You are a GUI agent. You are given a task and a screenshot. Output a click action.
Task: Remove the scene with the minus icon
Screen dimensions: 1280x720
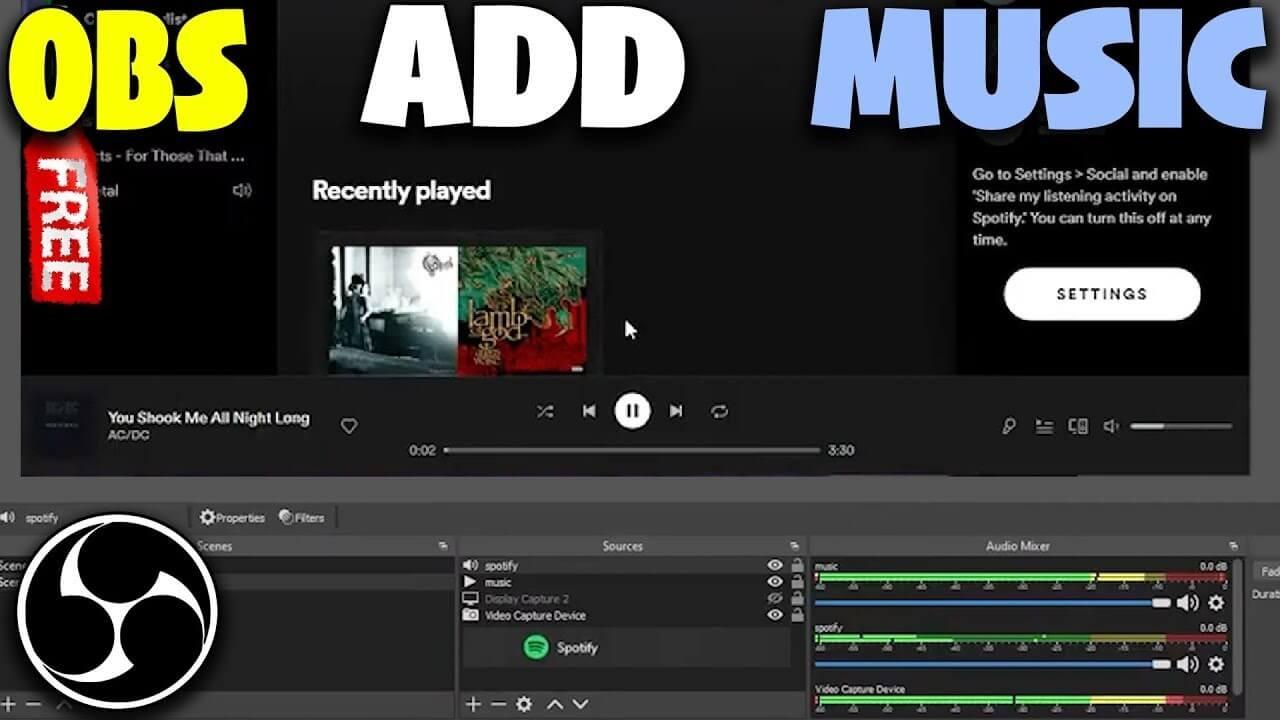point(34,705)
